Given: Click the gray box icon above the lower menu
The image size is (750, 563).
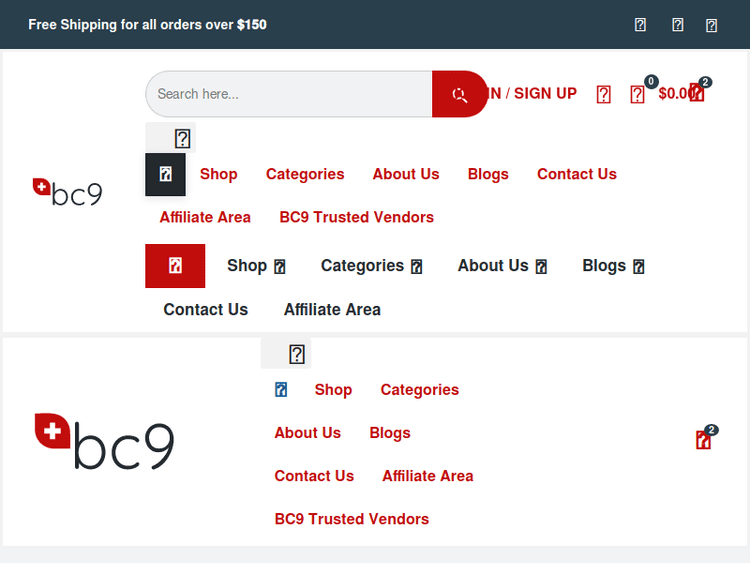Looking at the screenshot, I should click(296, 354).
